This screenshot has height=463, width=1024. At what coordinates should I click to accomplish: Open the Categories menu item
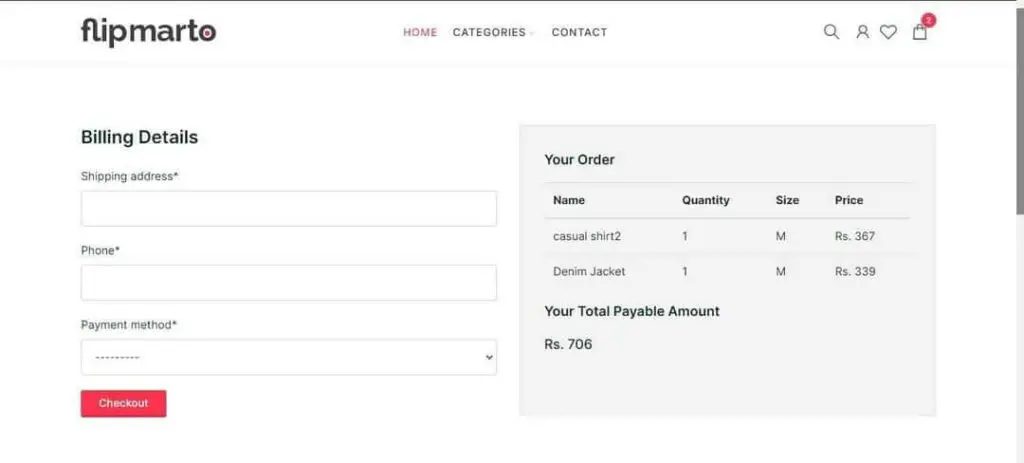489,32
